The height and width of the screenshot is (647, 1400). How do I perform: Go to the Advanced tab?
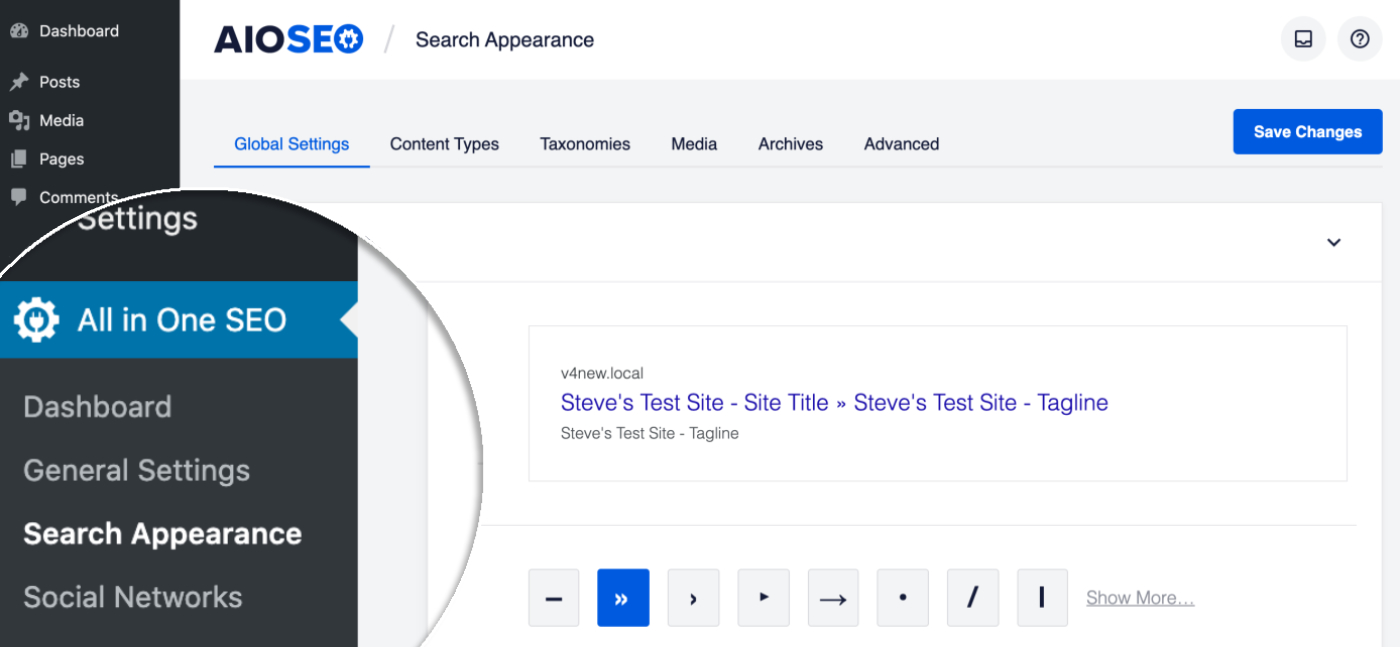tap(901, 144)
